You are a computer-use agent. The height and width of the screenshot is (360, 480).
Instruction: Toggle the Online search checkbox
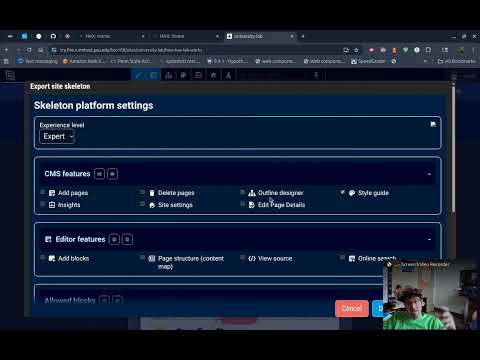tap(342, 258)
